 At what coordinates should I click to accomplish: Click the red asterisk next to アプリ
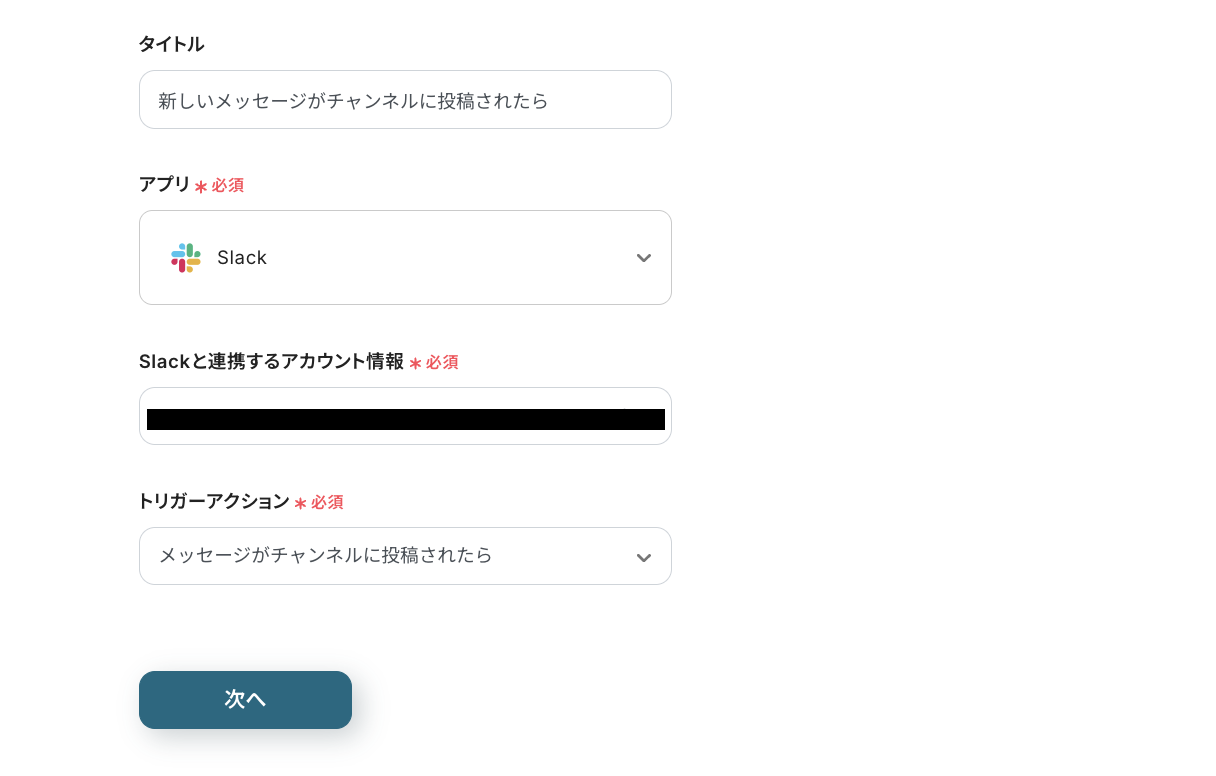[x=200, y=185]
